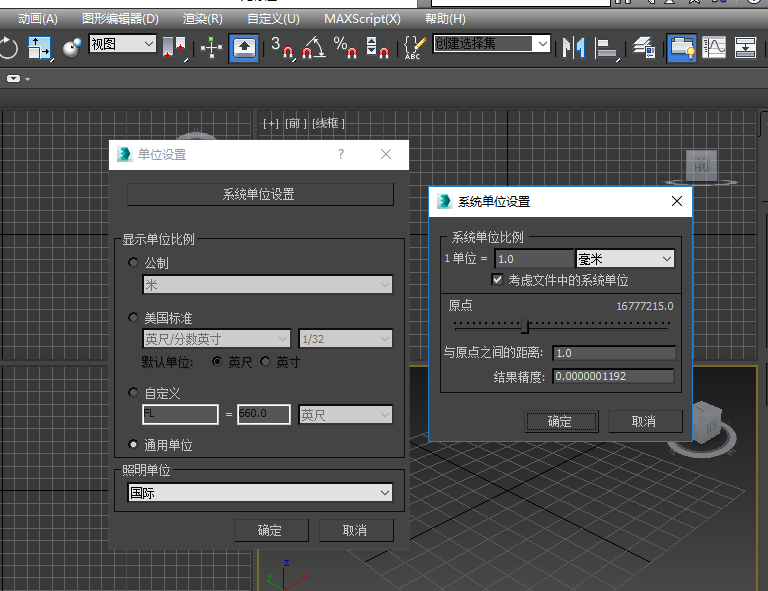This screenshot has width=768, height=591.
Task: Select the 美国标准 radio option
Action: point(134,318)
